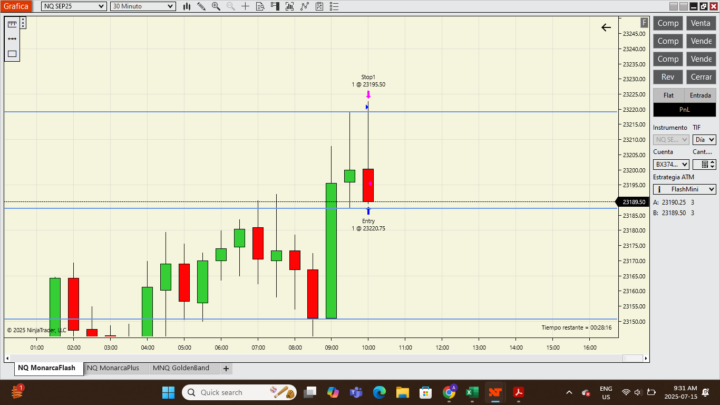This screenshot has width=720, height=405.
Task: Activate the zoom in magnifier tool
Action: 216,6
